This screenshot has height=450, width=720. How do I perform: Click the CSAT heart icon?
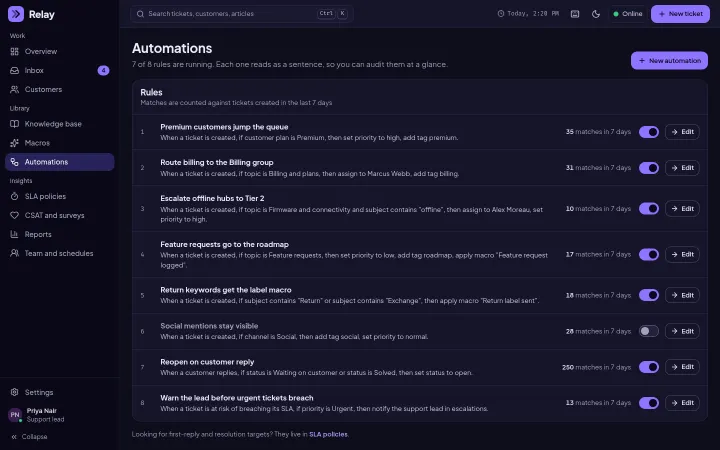[15, 215]
